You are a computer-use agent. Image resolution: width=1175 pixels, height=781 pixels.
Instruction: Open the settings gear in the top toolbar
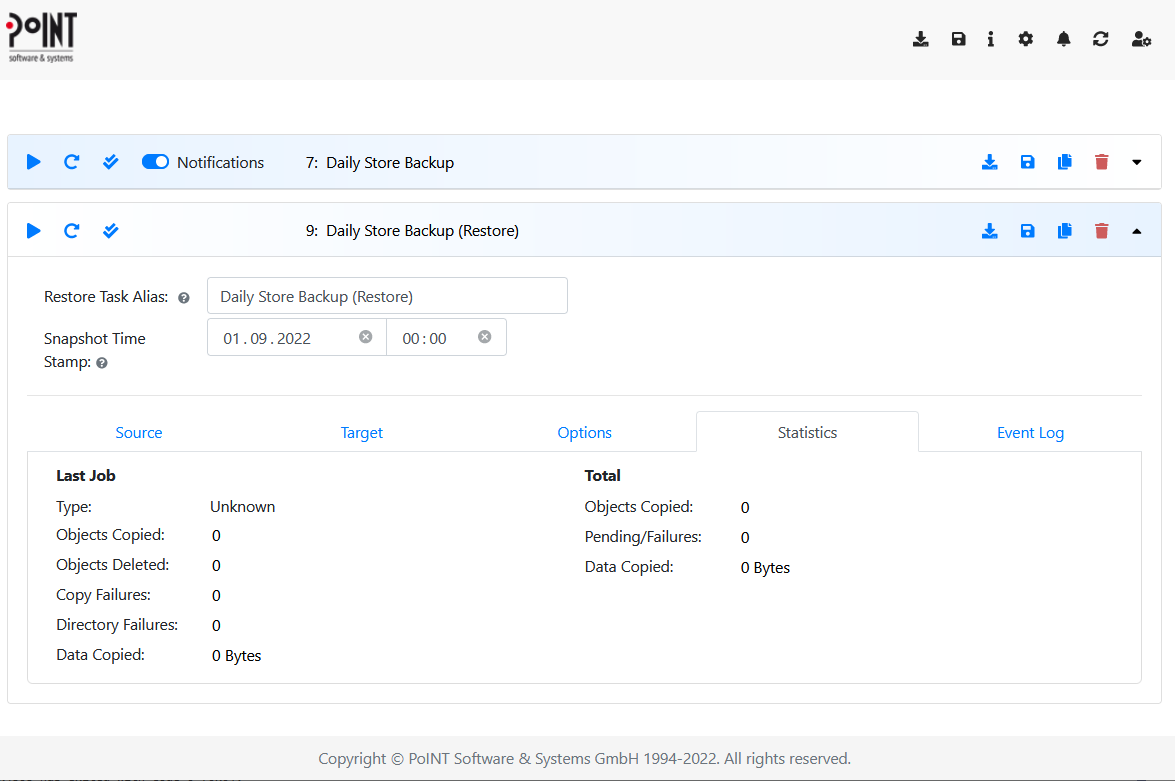1025,38
